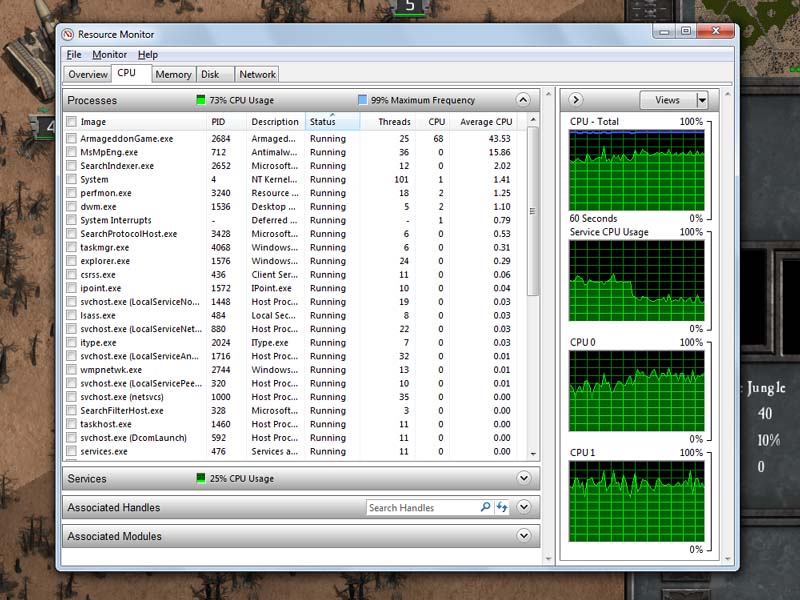Open the Help menu
Image resolution: width=800 pixels, height=600 pixels.
(148, 55)
